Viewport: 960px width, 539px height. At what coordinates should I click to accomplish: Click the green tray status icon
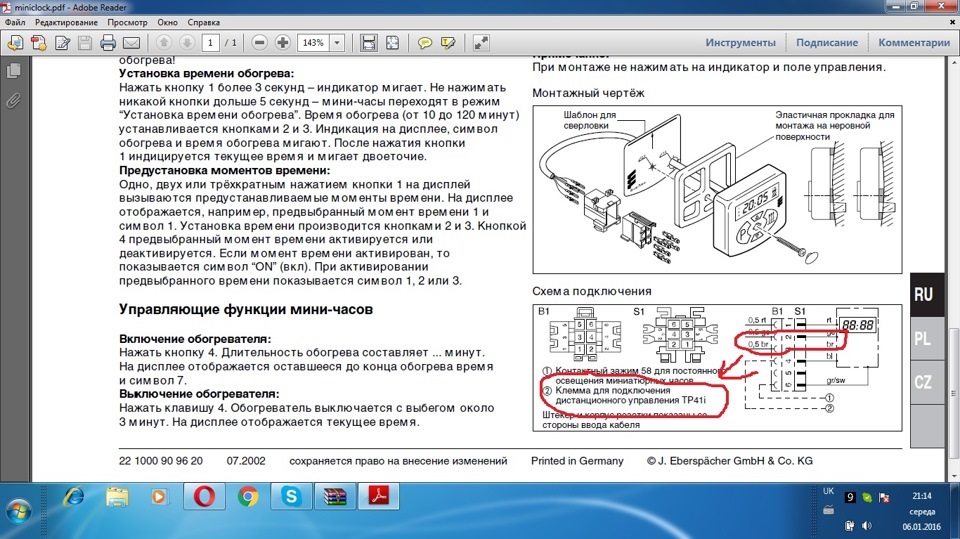(x=867, y=497)
